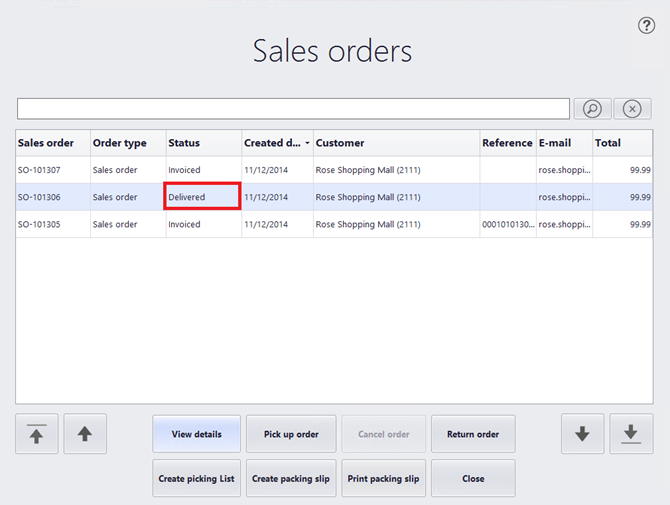Click the Return order button
The height and width of the screenshot is (505, 670).
tap(473, 434)
